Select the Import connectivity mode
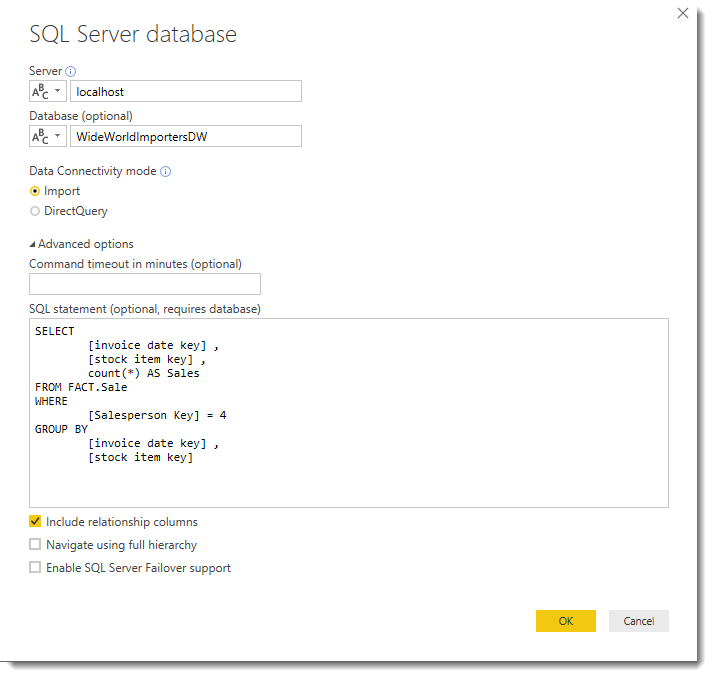Viewport: 712px width, 677px height. coord(35,191)
